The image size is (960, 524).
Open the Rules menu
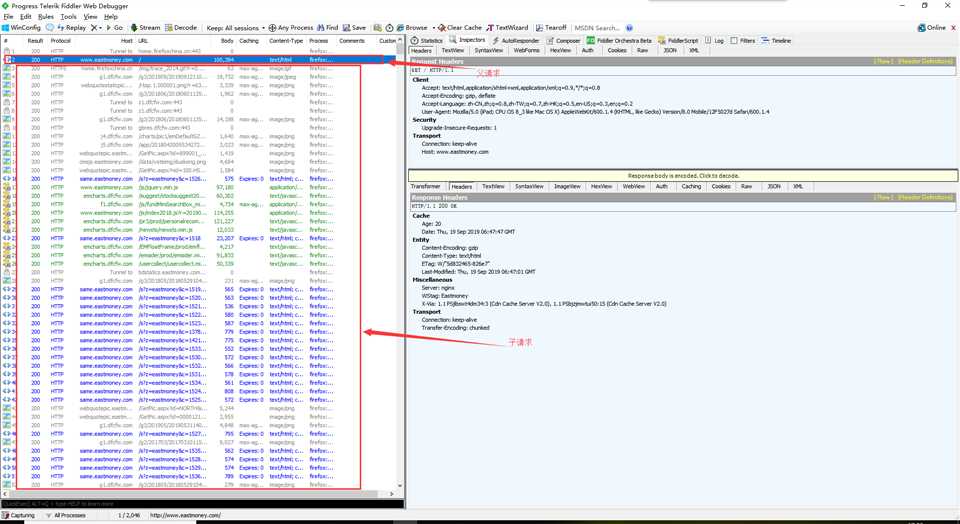(45, 17)
